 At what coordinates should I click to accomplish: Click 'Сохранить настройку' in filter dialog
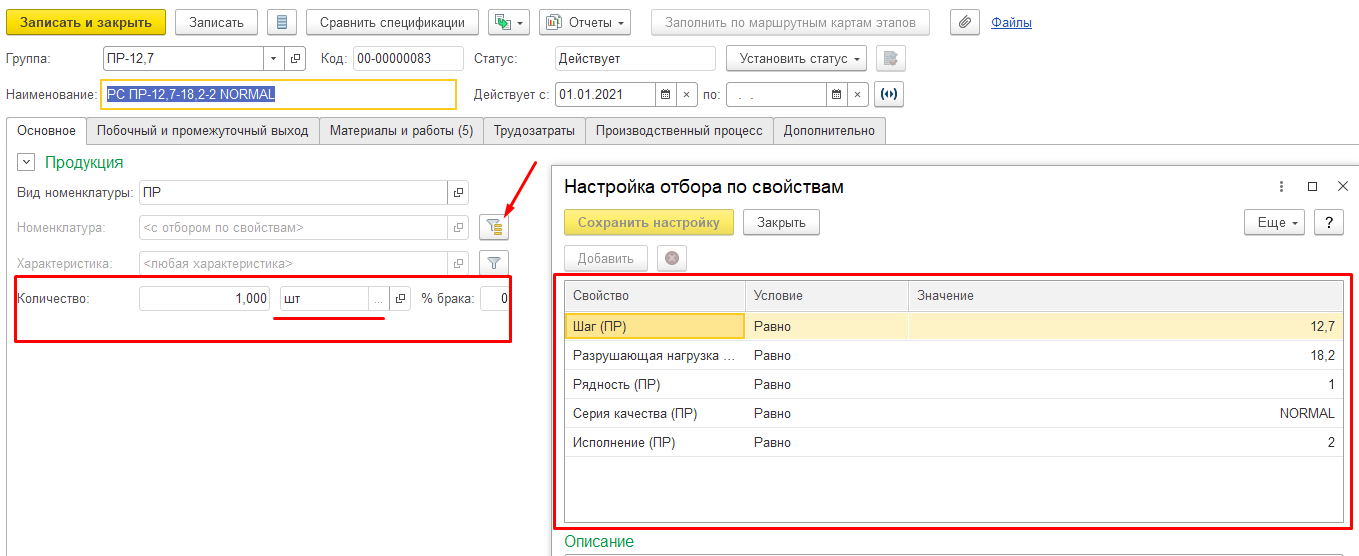click(x=649, y=222)
